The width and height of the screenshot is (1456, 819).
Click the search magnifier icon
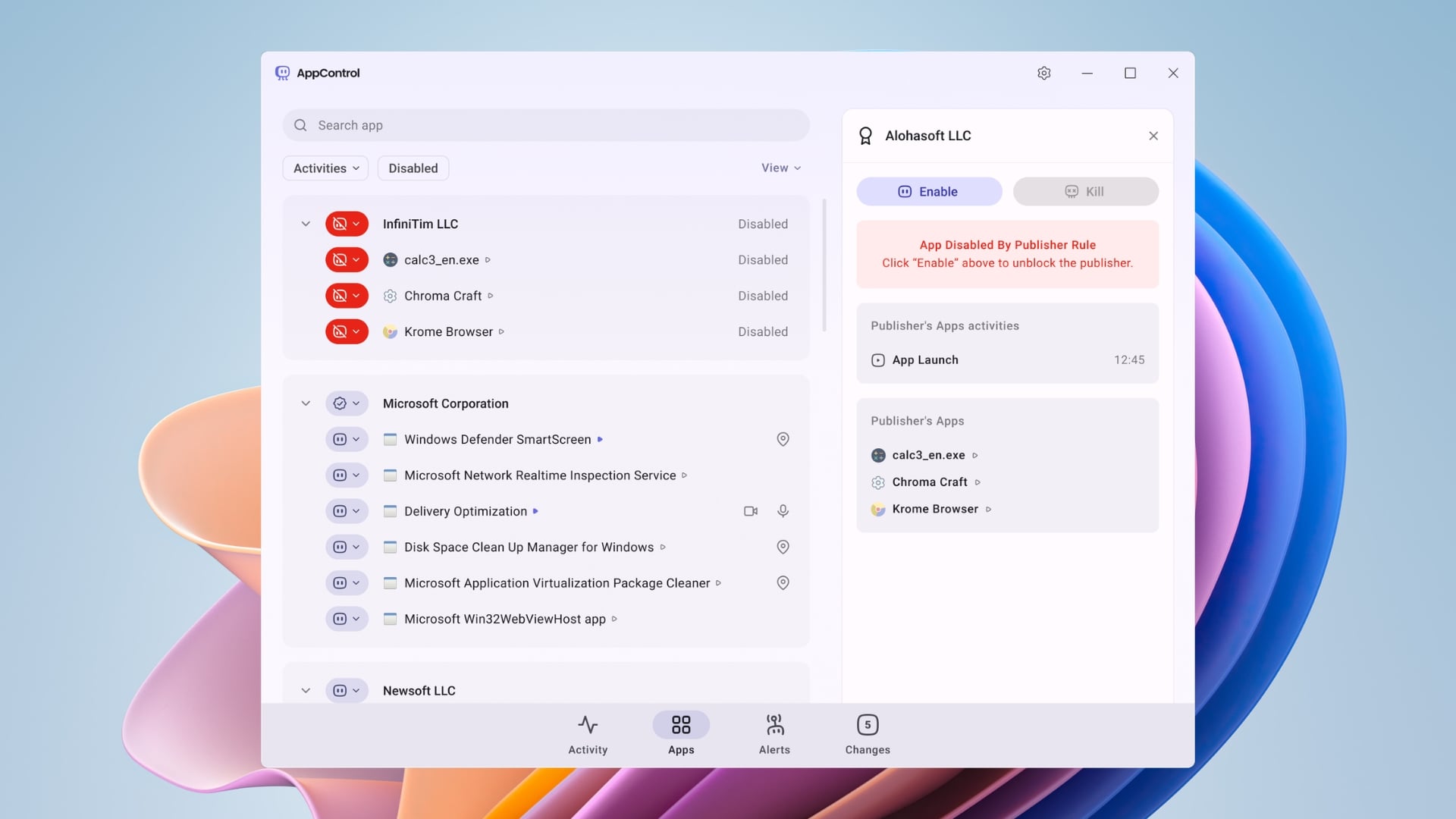300,125
